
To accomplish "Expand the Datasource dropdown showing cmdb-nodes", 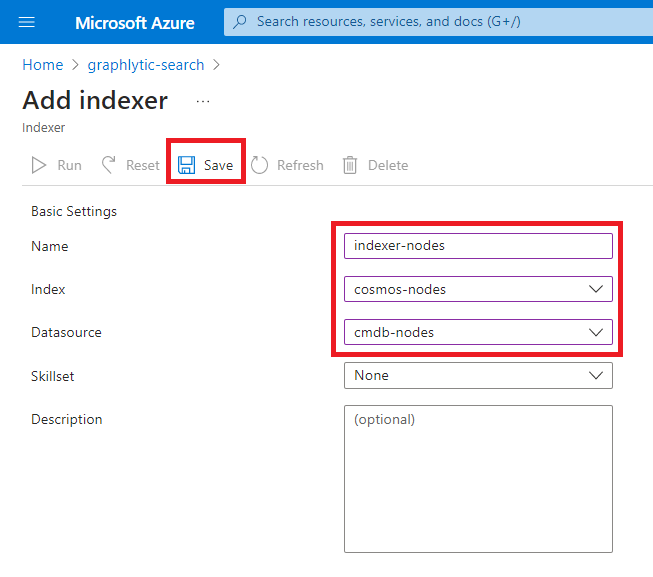I will pos(596,332).
